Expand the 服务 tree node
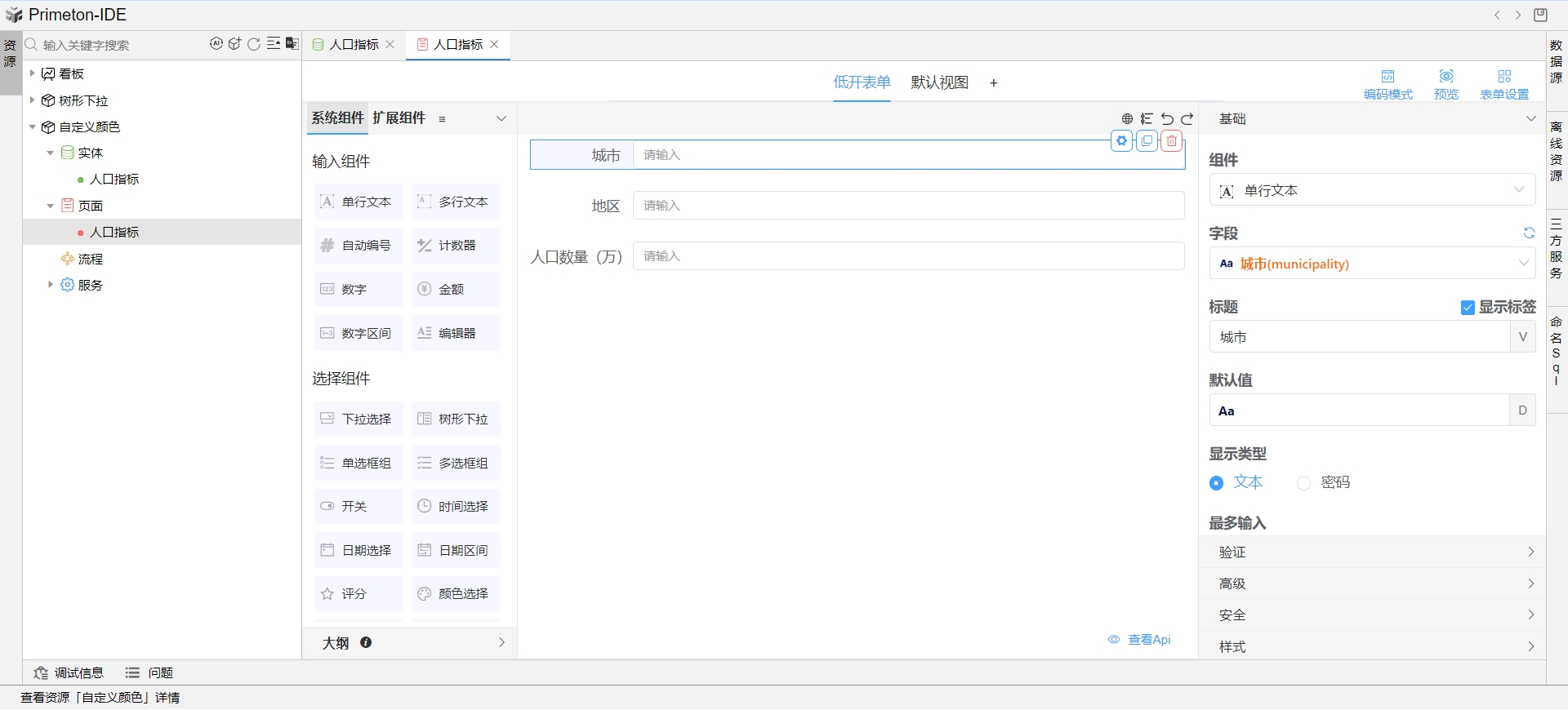1568x710 pixels. 51,285
